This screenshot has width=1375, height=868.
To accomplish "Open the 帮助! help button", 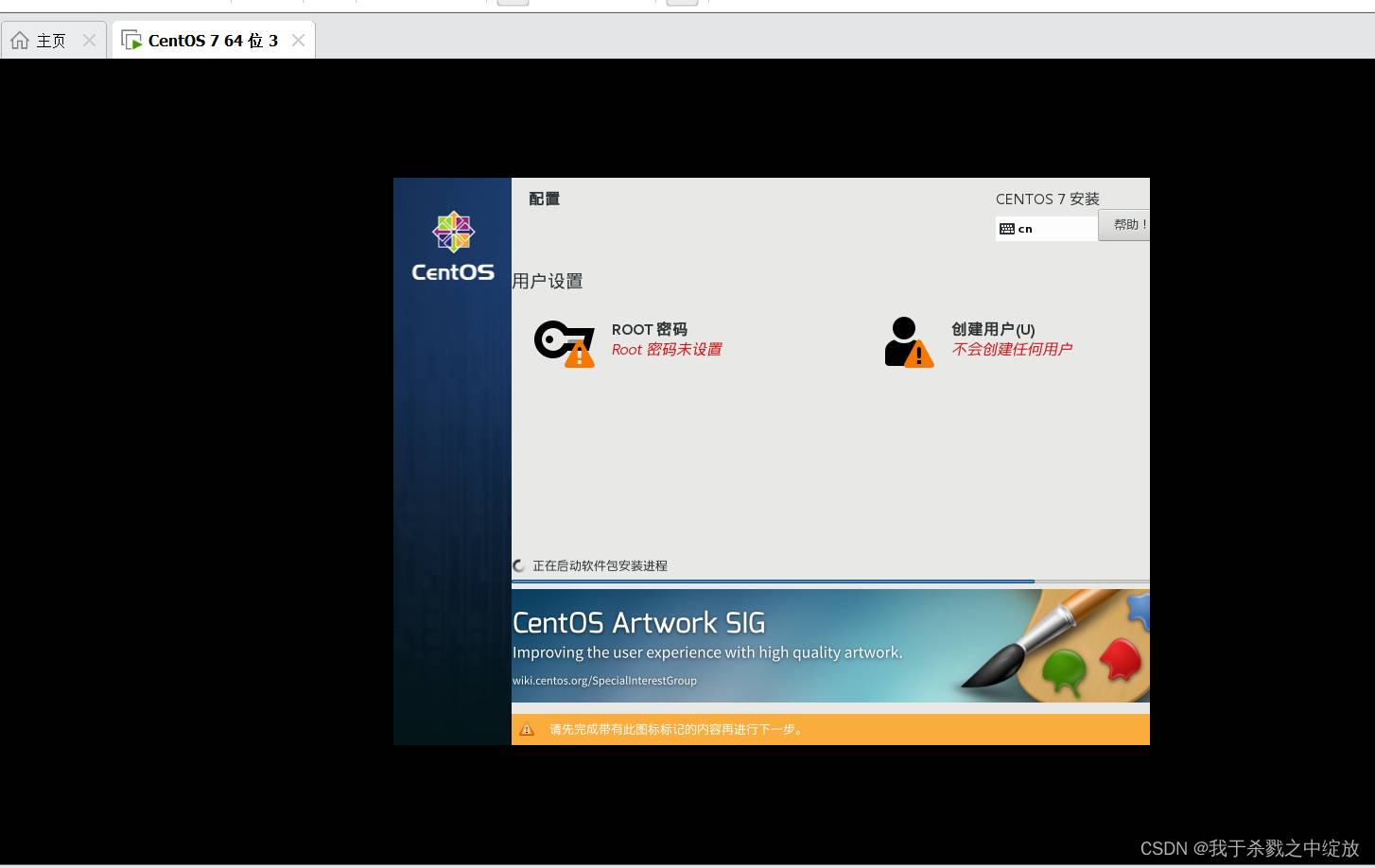I will pos(1125,225).
